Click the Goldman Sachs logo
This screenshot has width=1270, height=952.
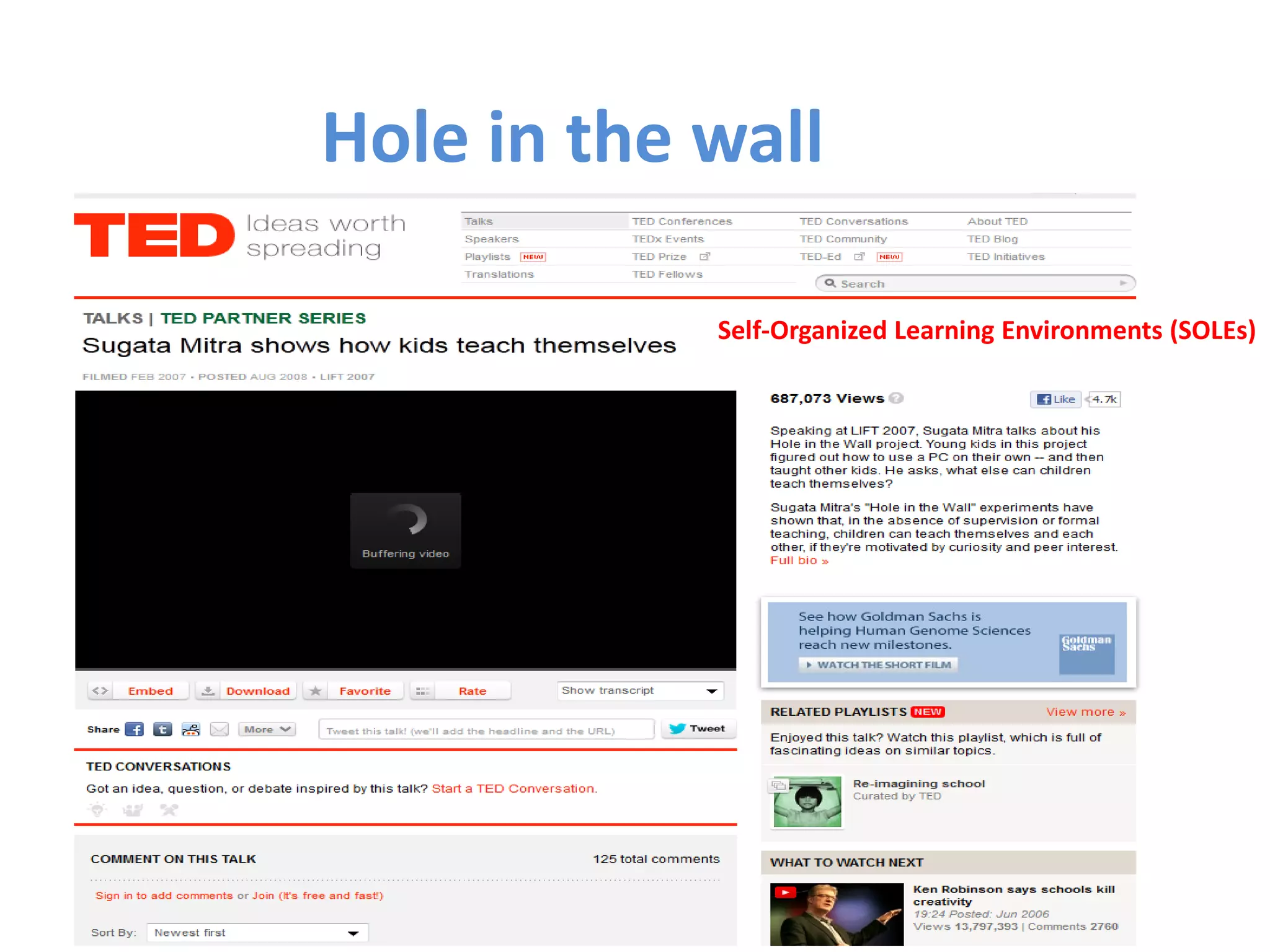(1086, 653)
